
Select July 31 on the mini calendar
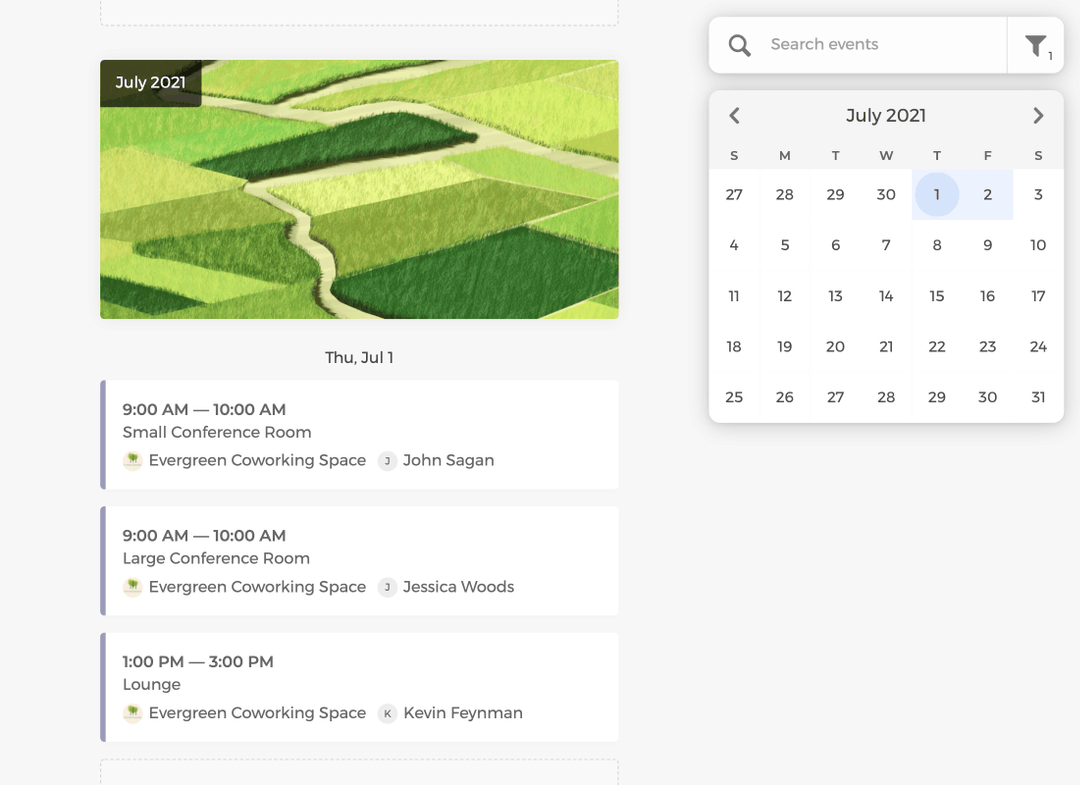[x=1038, y=397]
